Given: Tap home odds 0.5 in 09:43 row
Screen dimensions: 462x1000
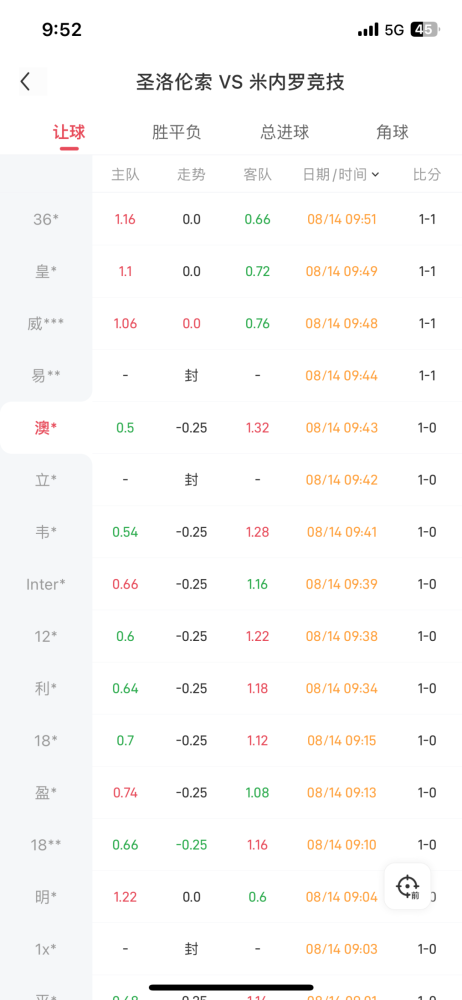Looking at the screenshot, I should [x=125, y=428].
